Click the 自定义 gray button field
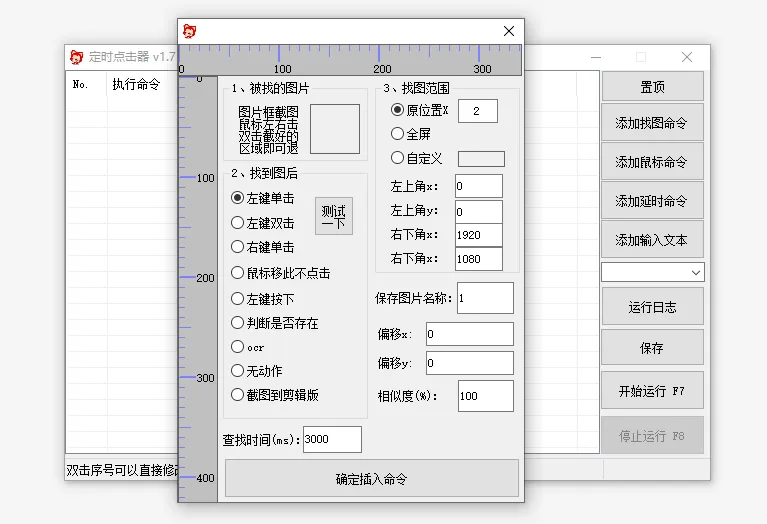The width and height of the screenshot is (767, 524). (x=481, y=159)
